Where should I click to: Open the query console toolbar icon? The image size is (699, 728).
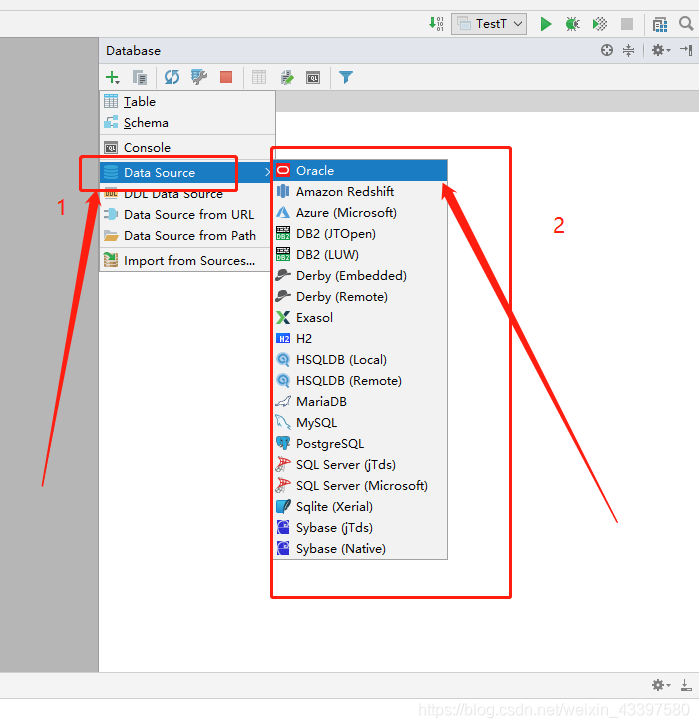point(313,78)
